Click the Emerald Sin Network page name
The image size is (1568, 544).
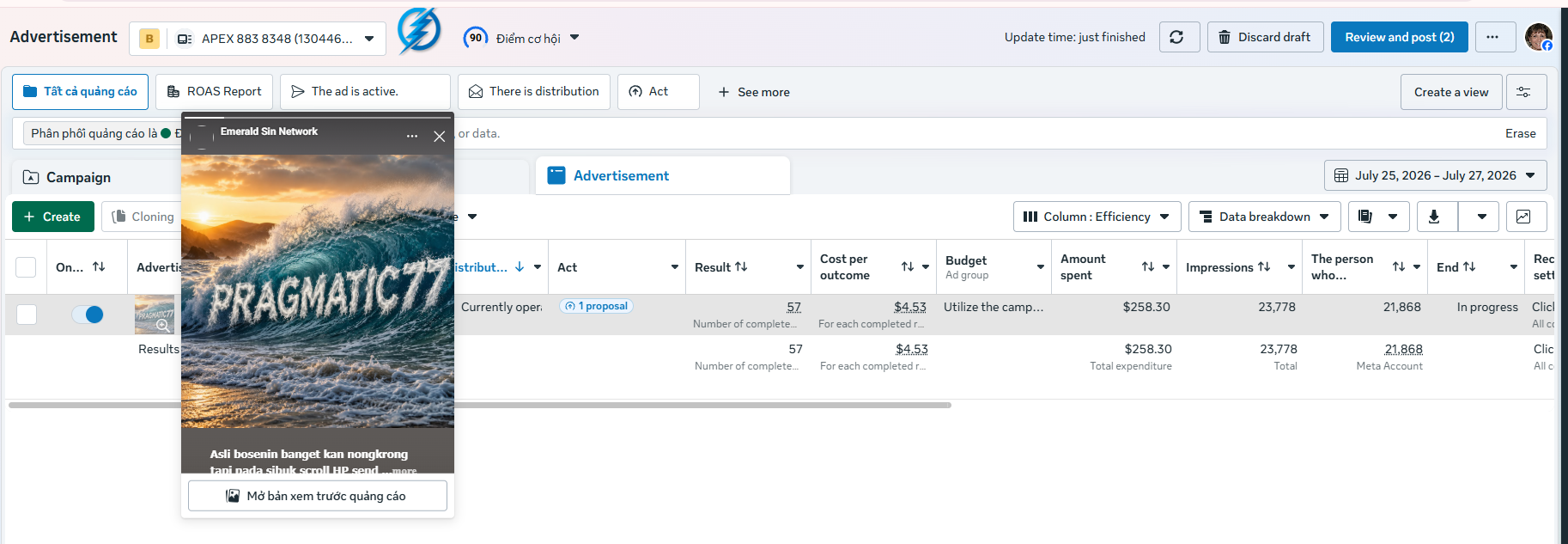[x=269, y=131]
